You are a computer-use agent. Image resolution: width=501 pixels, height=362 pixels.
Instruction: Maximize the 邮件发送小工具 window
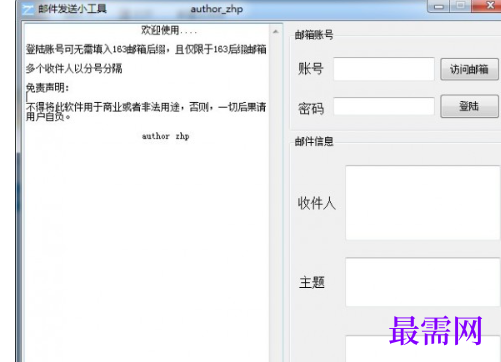coord(461,6)
